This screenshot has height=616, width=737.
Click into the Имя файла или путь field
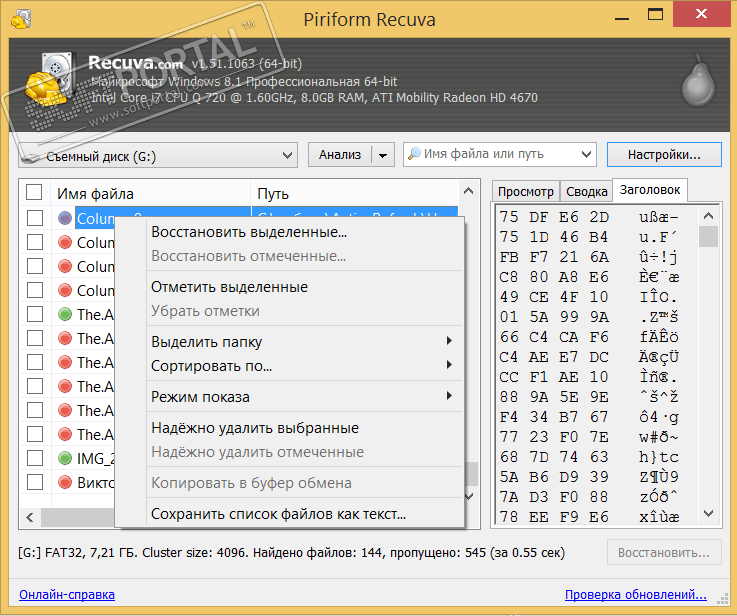(498, 154)
